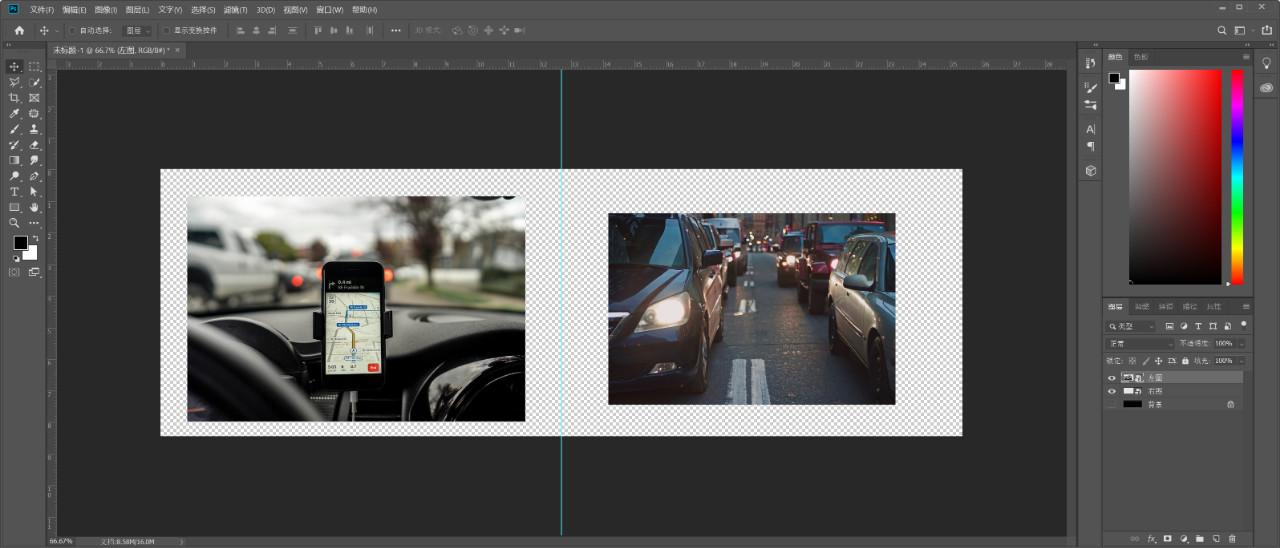Enable the 自动选择 checkbox
This screenshot has width=1280, height=548.
pyautogui.click(x=72, y=31)
